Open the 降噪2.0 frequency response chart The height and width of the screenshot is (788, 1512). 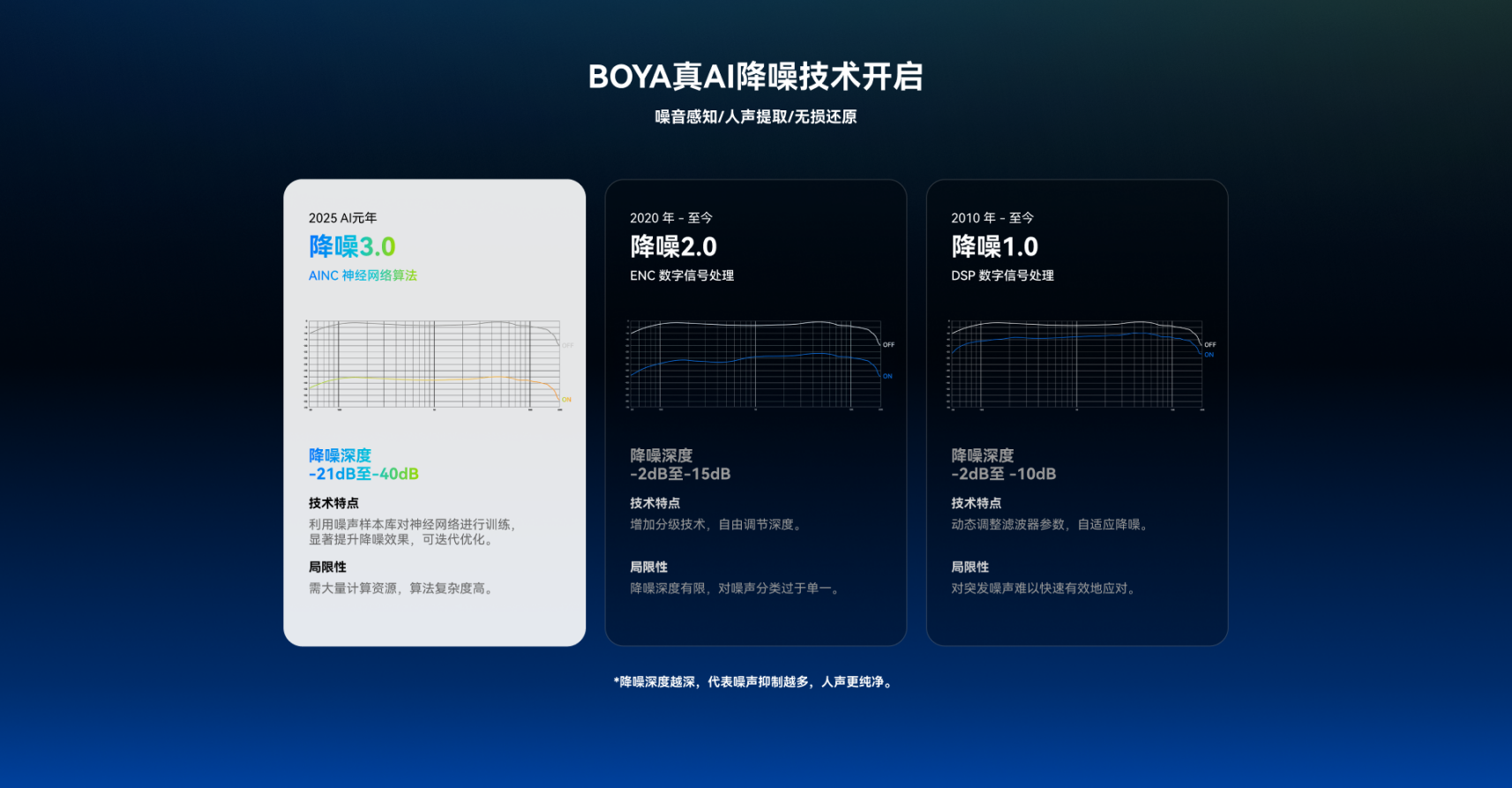(754, 364)
